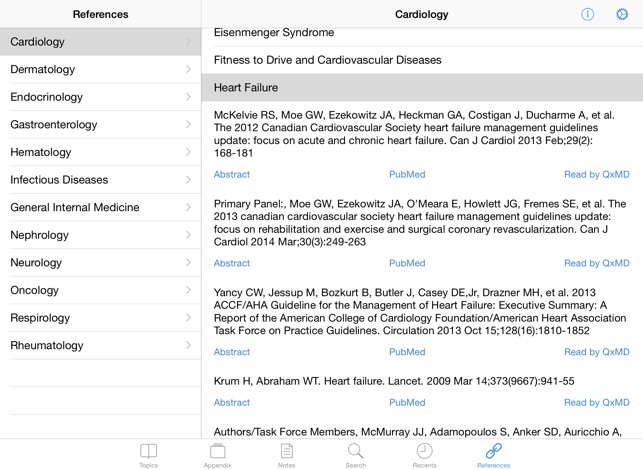Open Fitness to Drive and Cardiovascular Diseases
The image size is (643, 470).
click(x=327, y=60)
